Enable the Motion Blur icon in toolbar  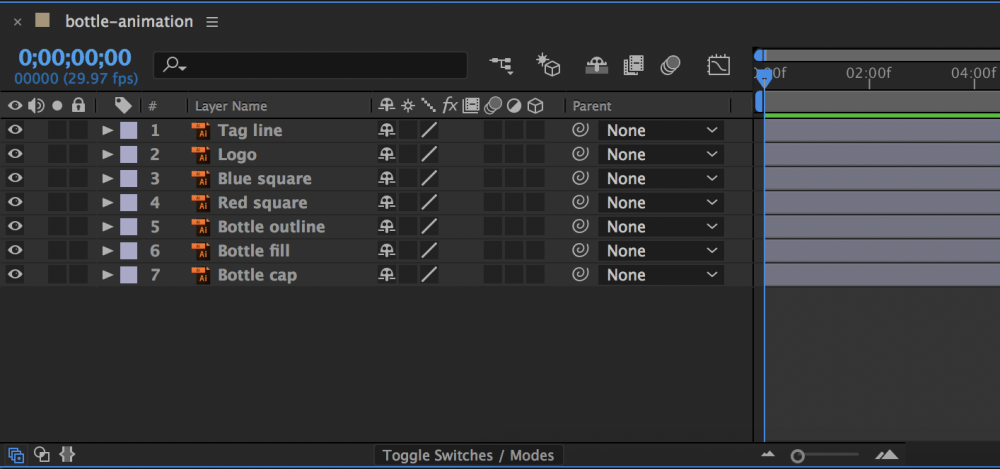pos(670,65)
